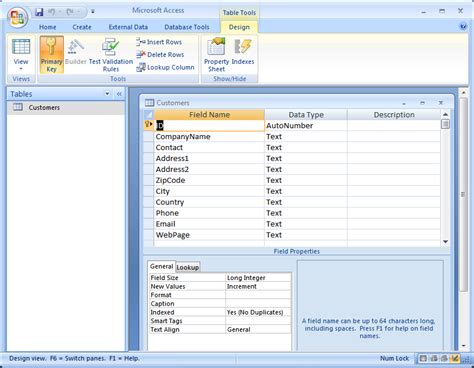Click the Design View status bar icon
Viewport: 474px width, 368px height.
coord(455,359)
